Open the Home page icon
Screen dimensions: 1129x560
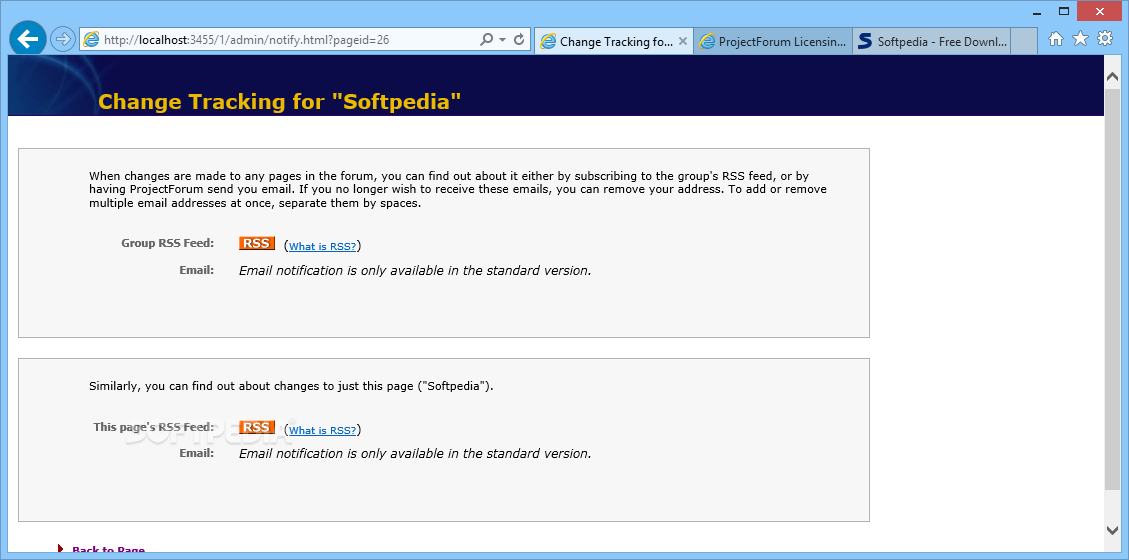coord(1056,39)
